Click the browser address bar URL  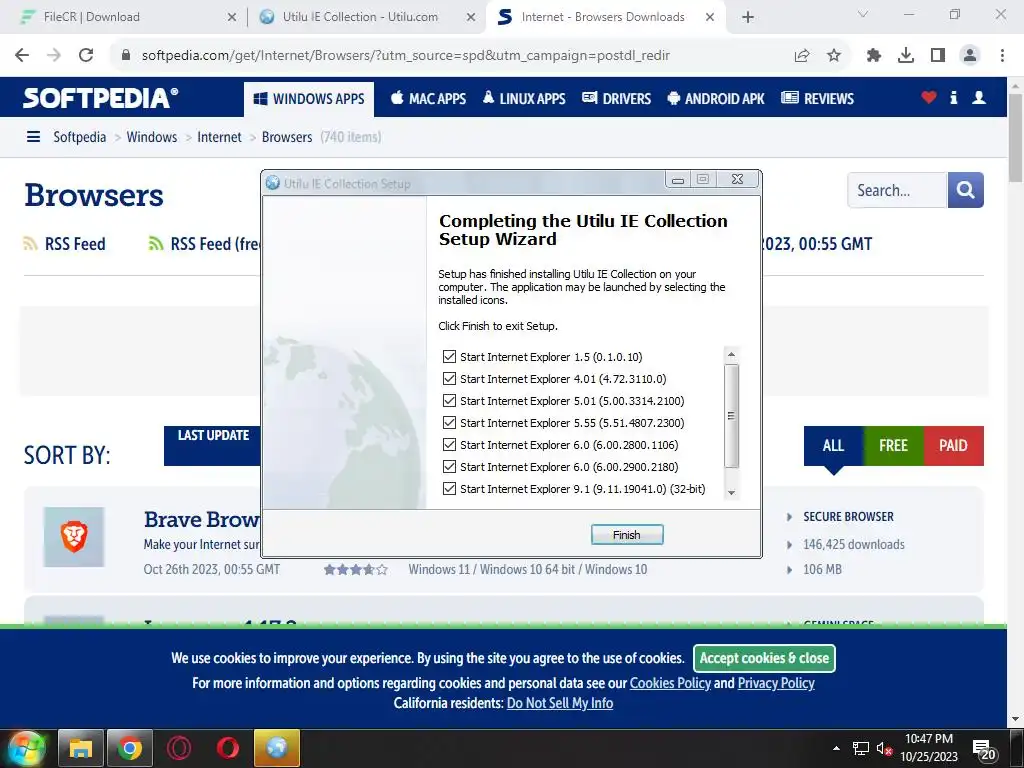click(x=406, y=56)
